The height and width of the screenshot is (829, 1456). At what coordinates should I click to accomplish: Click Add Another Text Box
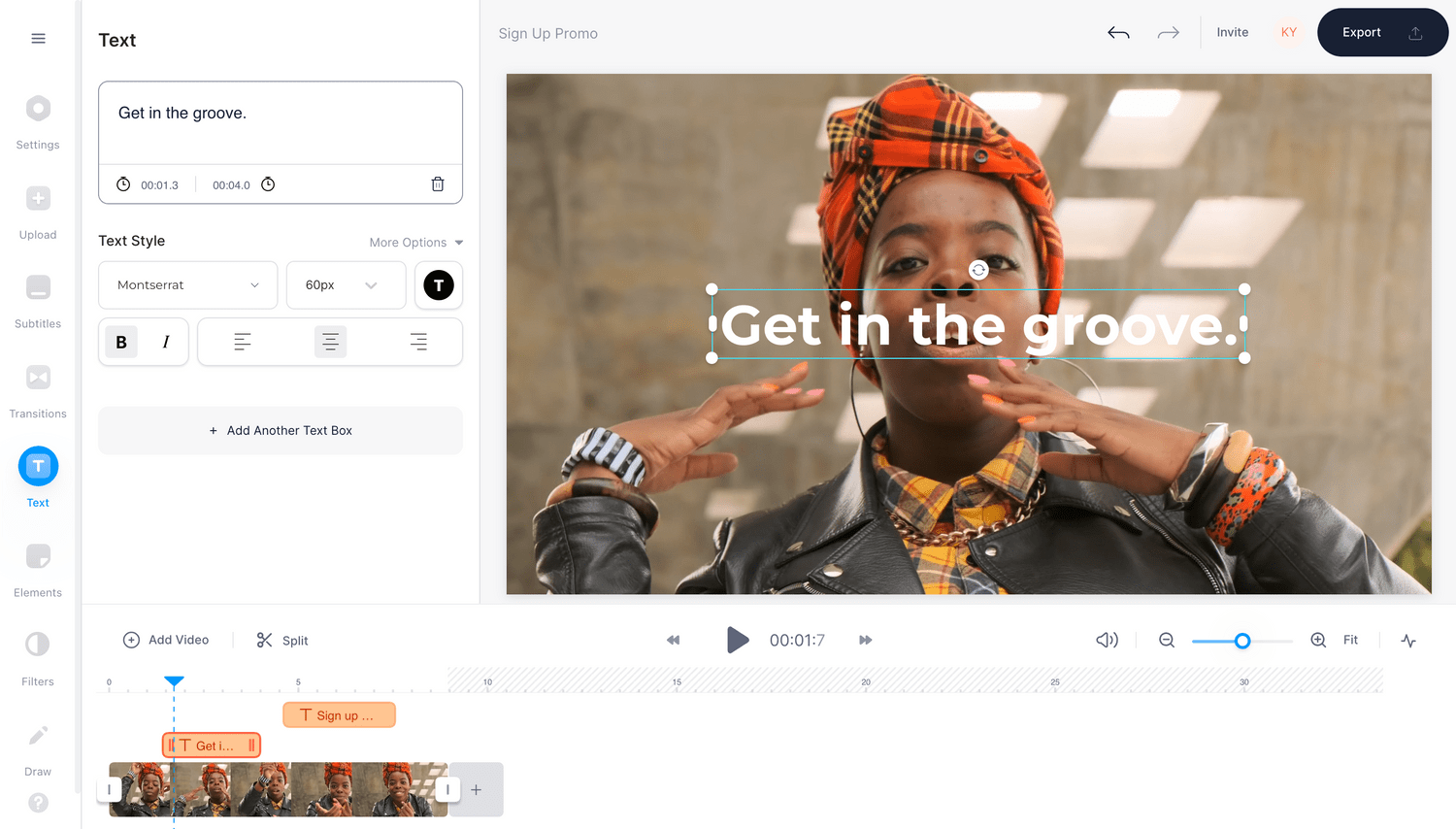pos(280,430)
